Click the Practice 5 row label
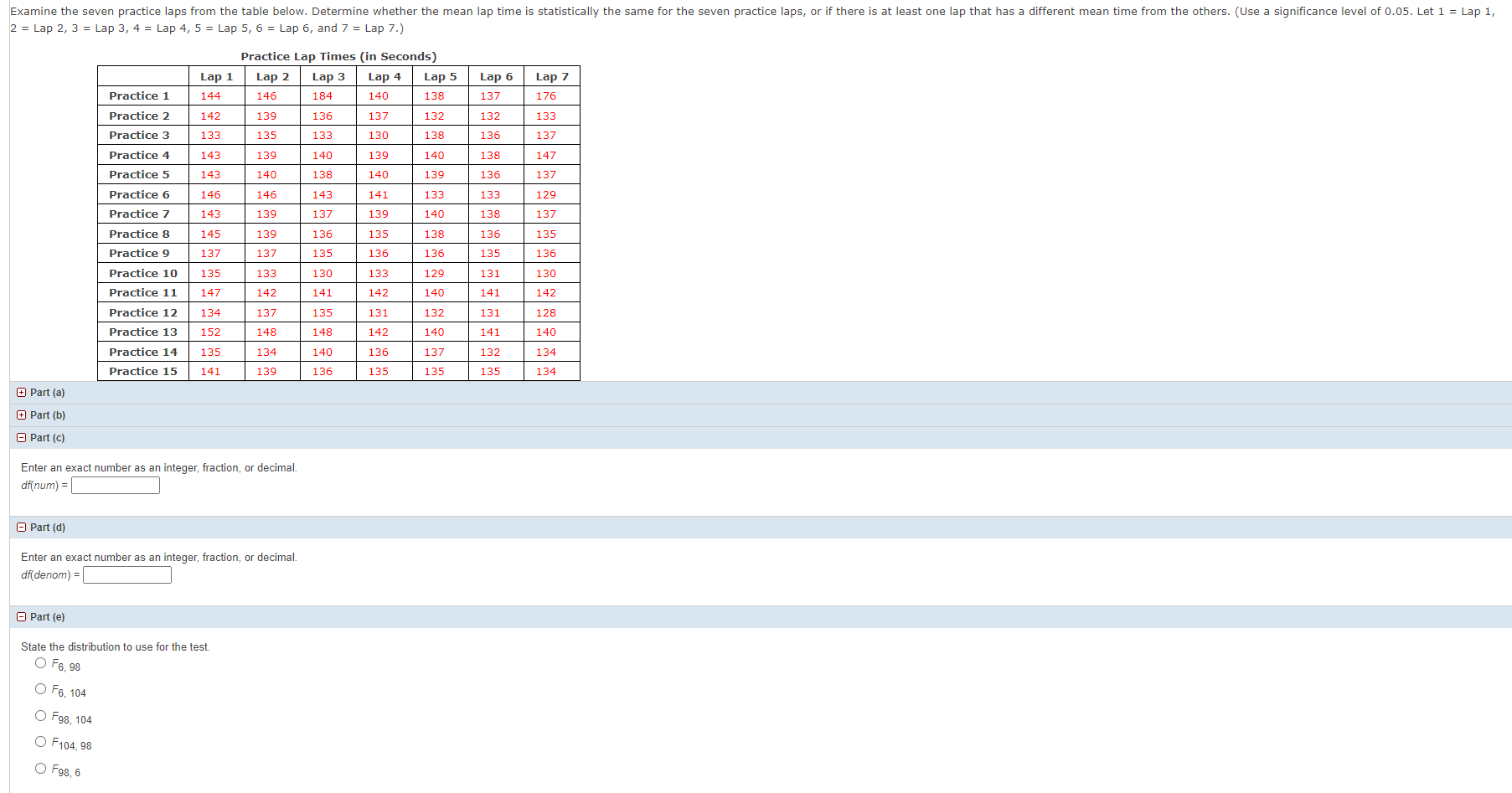 [139, 175]
